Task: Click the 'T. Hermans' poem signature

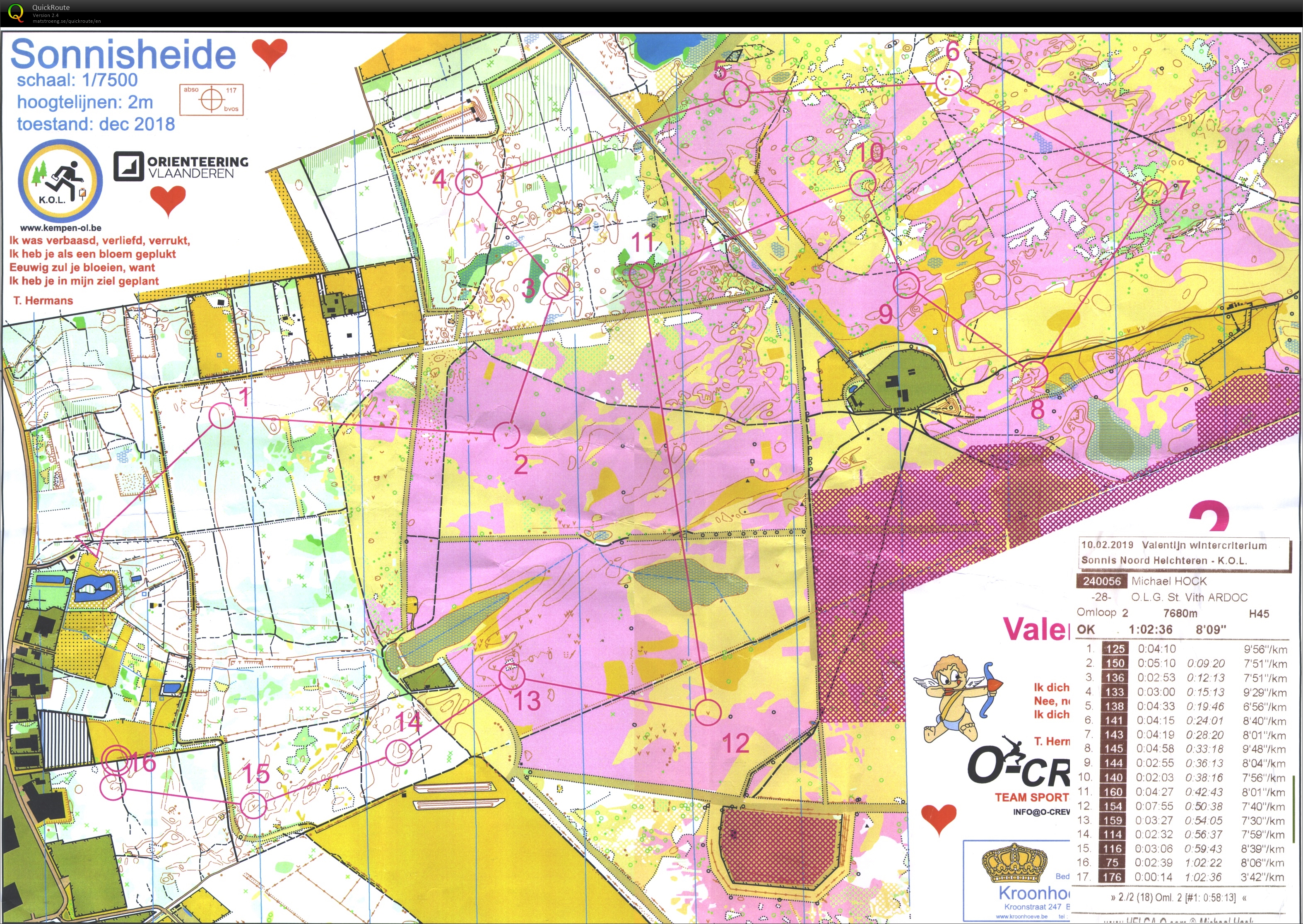Action: point(43,301)
